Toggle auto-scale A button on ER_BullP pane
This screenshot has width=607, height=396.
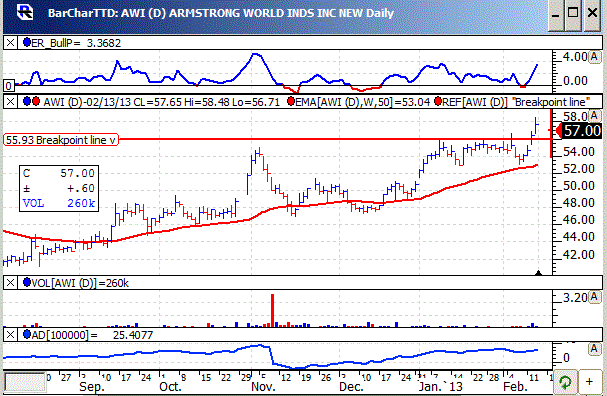[594, 57]
